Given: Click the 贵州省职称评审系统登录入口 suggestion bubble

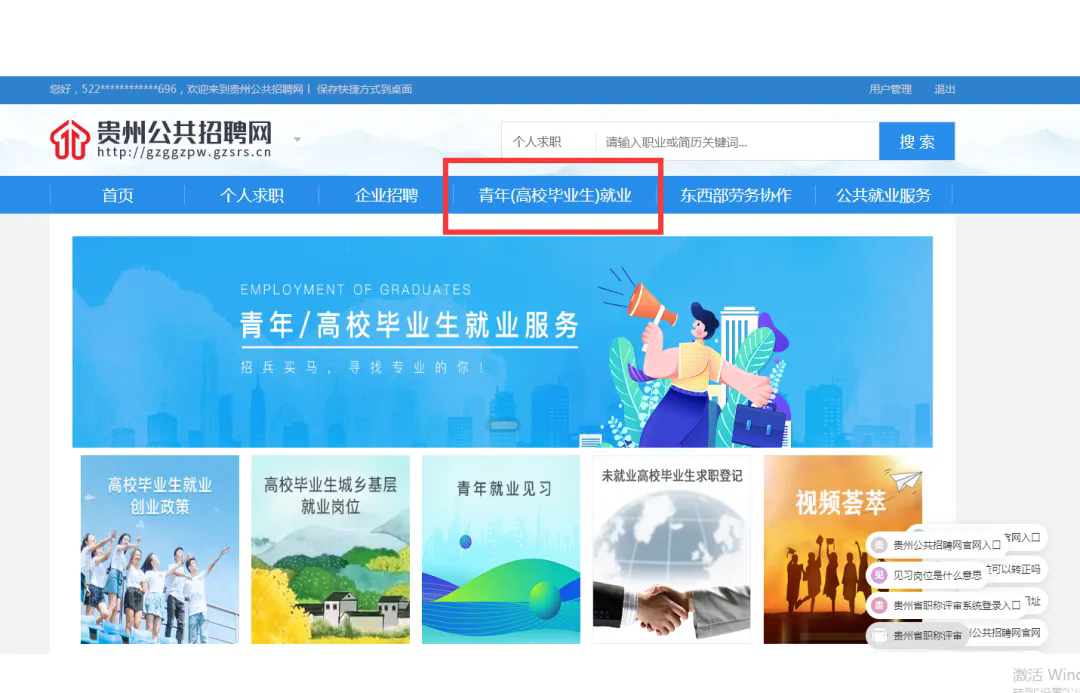Looking at the screenshot, I should coord(946,605).
